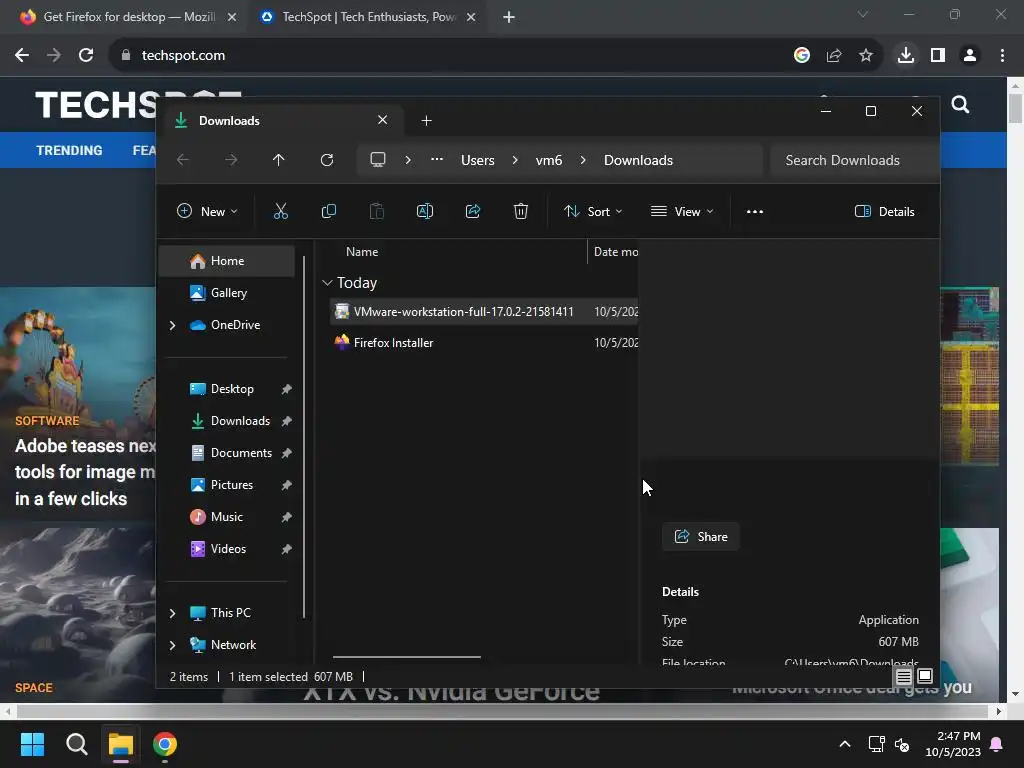Viewport: 1024px width, 768px height.
Task: Click the Date modified column header
Action: coord(615,251)
